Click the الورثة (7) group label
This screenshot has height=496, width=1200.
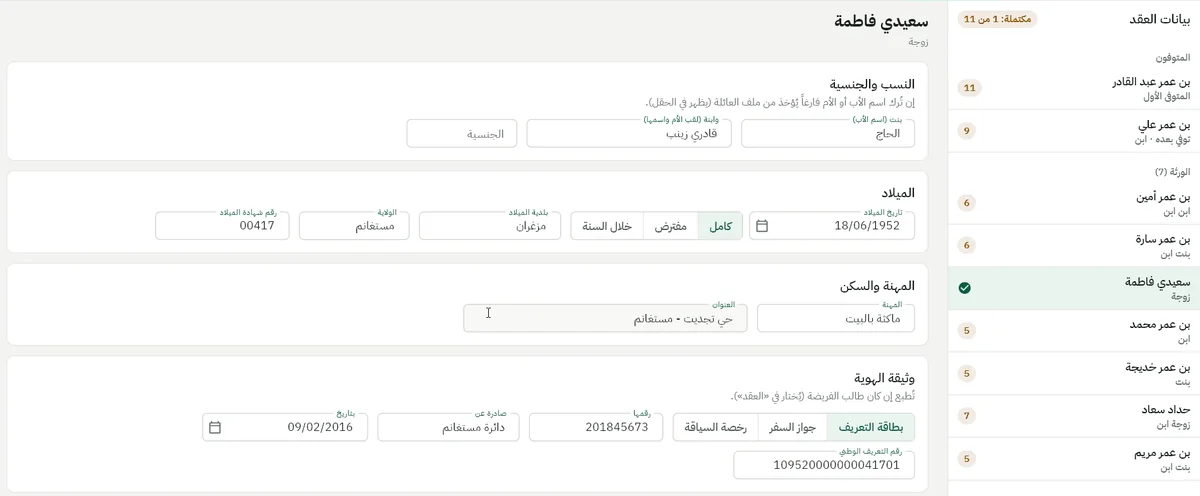[x=1172, y=172]
